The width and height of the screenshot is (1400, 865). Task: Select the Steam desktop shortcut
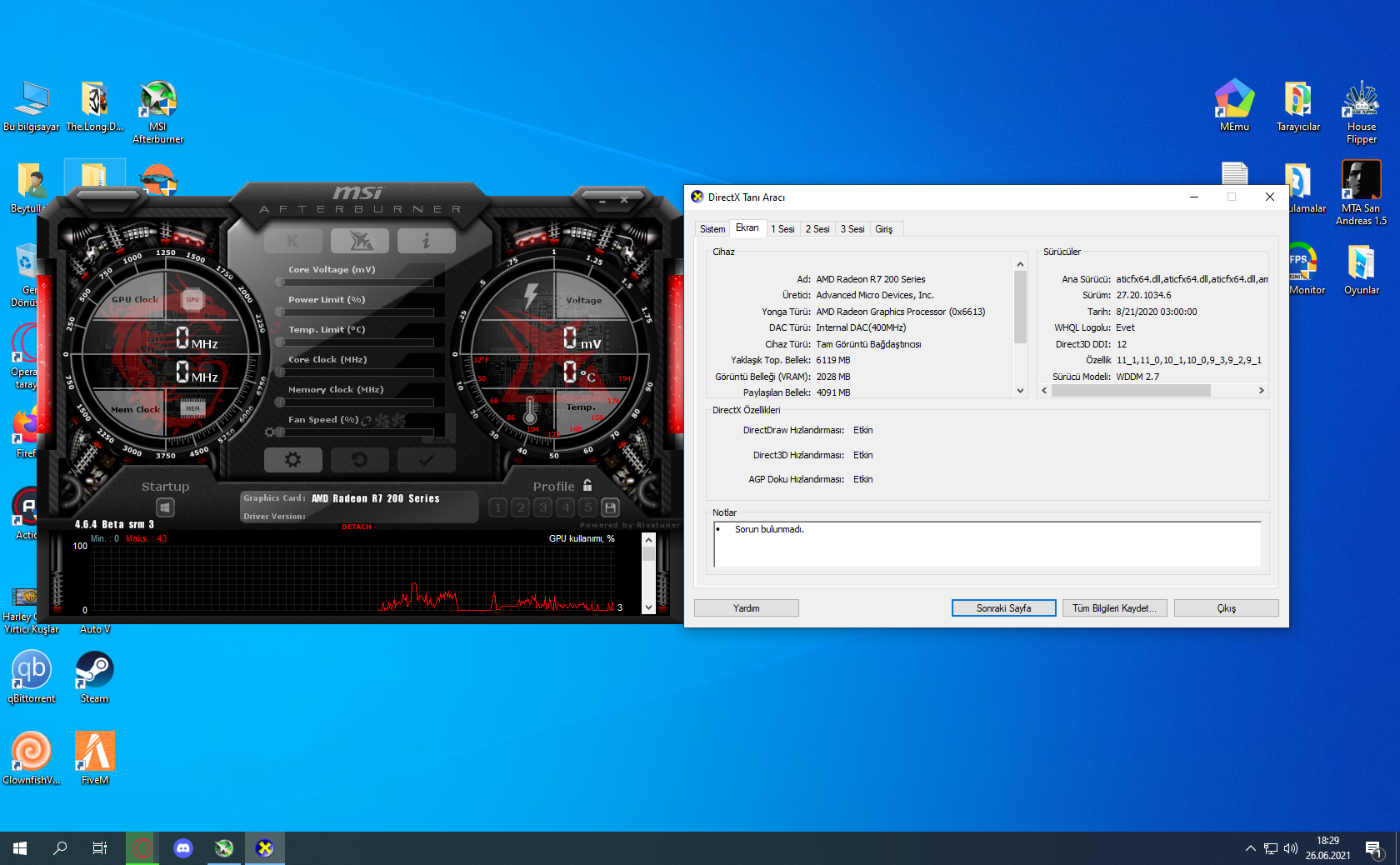[x=94, y=677]
